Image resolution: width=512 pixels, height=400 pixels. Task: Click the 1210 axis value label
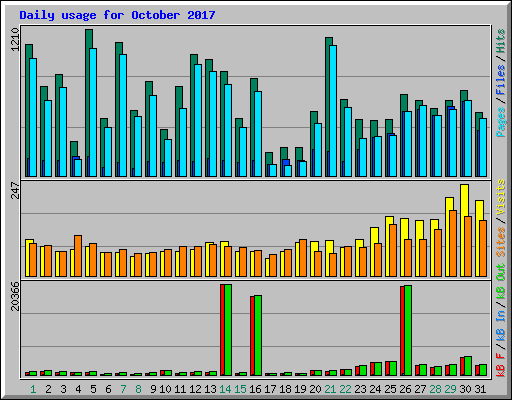[x=15, y=39]
